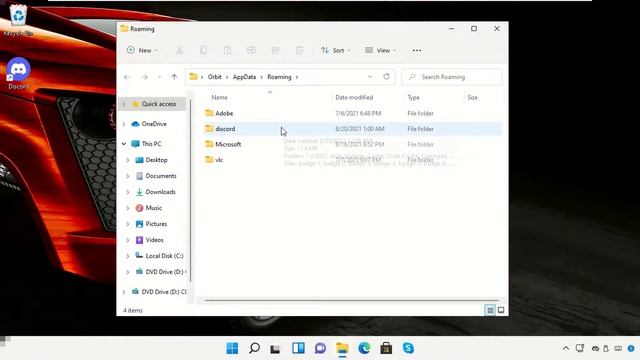The image size is (640, 360).
Task: Click the Delete trash icon
Action: click(x=299, y=50)
